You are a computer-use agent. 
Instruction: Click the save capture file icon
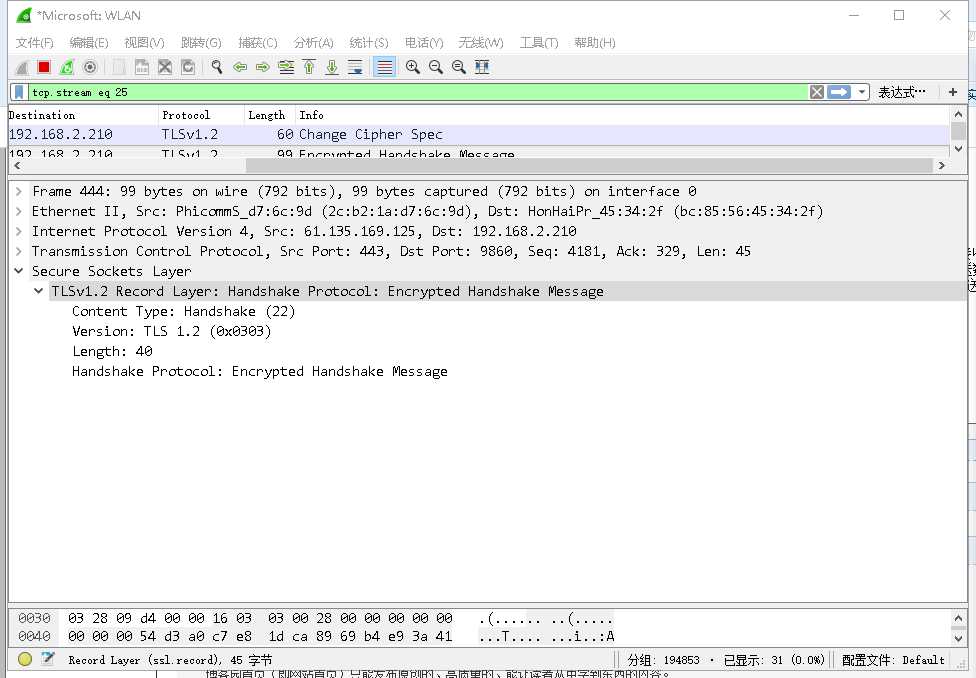point(142,67)
